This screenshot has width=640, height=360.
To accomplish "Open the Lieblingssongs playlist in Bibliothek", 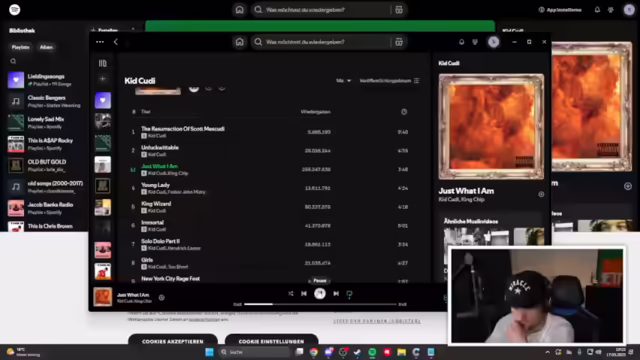I will (46, 80).
